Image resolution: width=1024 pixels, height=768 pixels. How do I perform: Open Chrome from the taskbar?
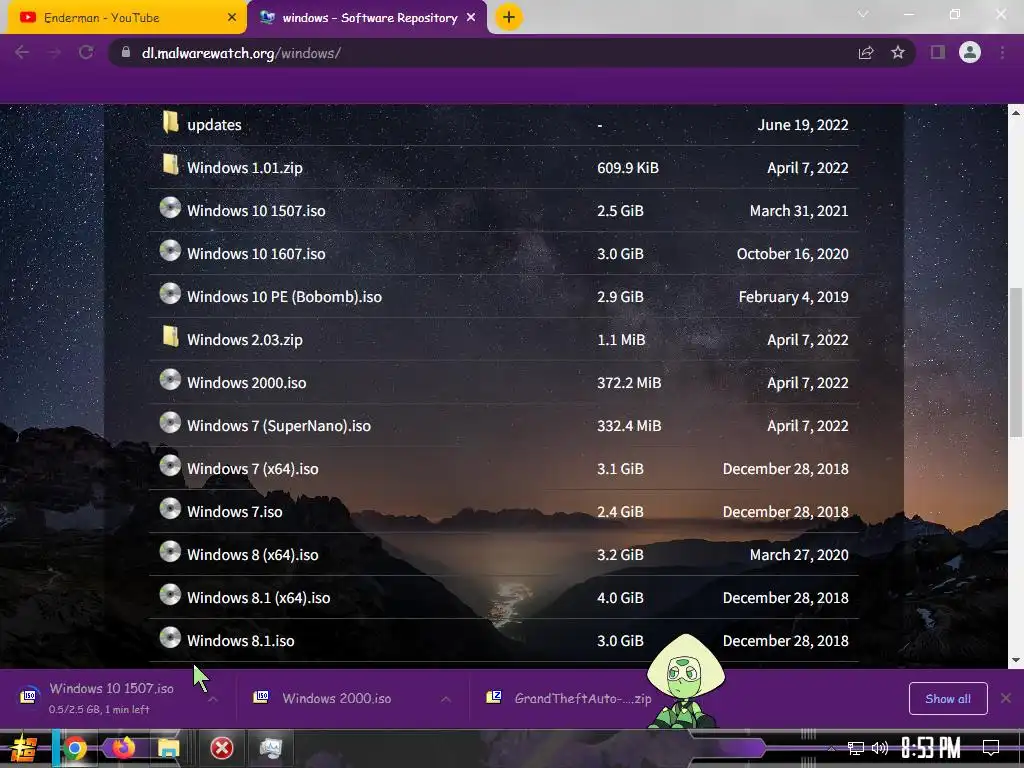point(74,748)
